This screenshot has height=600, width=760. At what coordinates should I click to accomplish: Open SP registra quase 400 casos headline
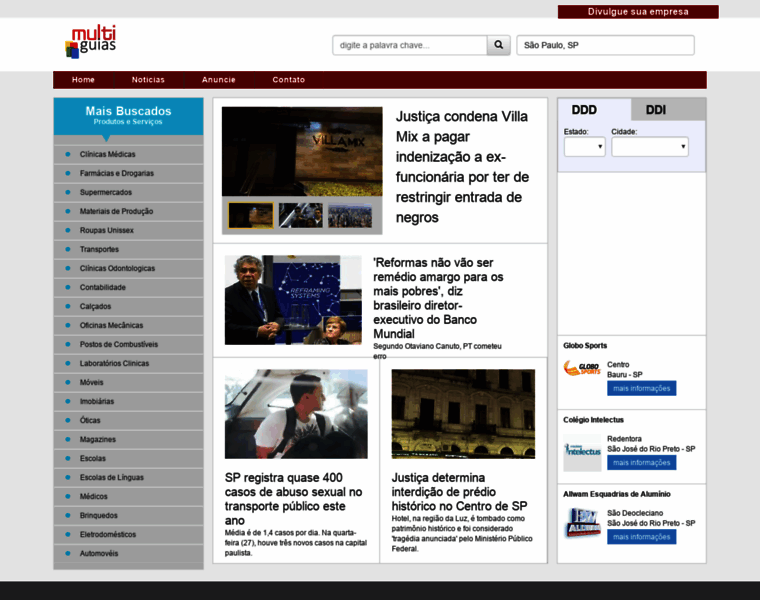[293, 499]
